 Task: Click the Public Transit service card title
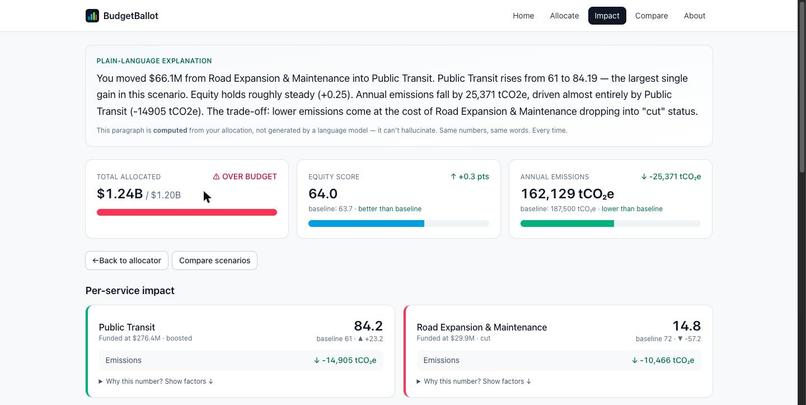click(127, 327)
